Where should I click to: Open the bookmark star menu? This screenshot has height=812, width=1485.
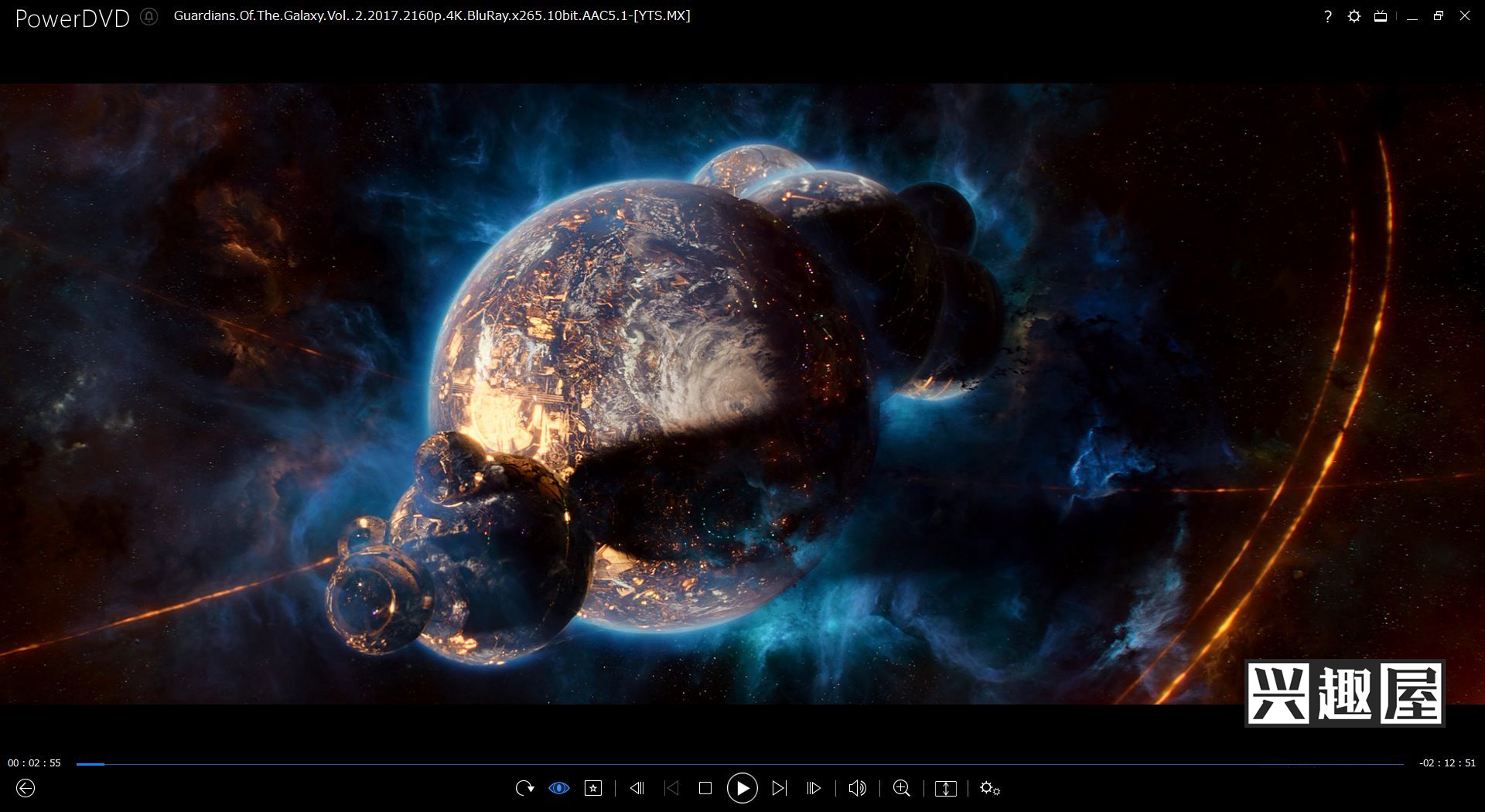(x=593, y=788)
